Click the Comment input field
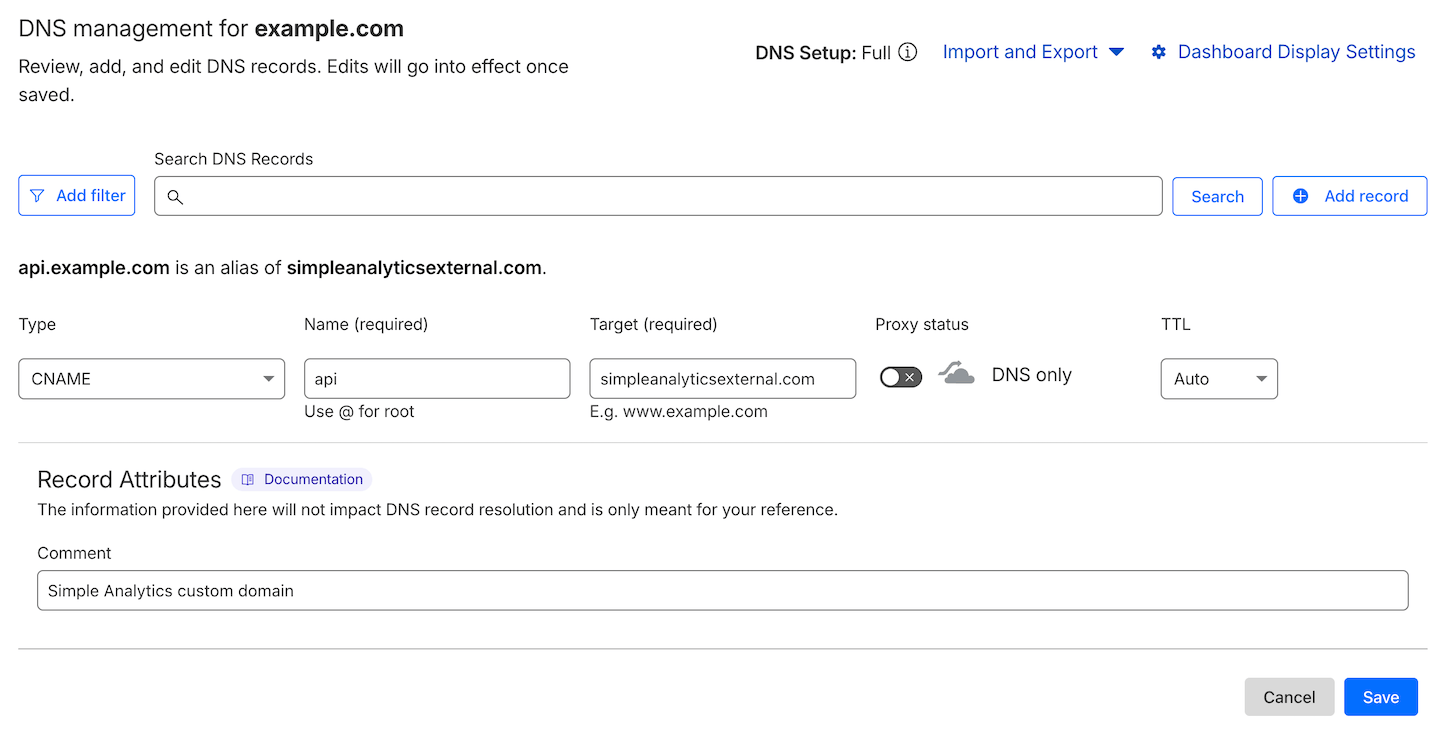This screenshot has width=1440, height=733. click(x=722, y=590)
